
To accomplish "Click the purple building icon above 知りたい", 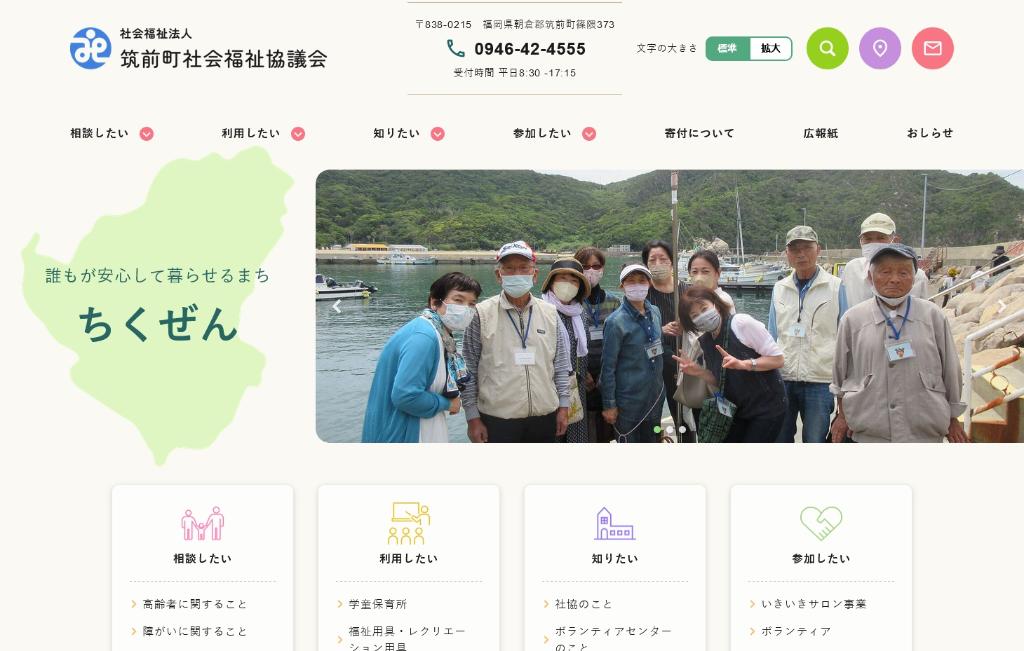I will (615, 523).
